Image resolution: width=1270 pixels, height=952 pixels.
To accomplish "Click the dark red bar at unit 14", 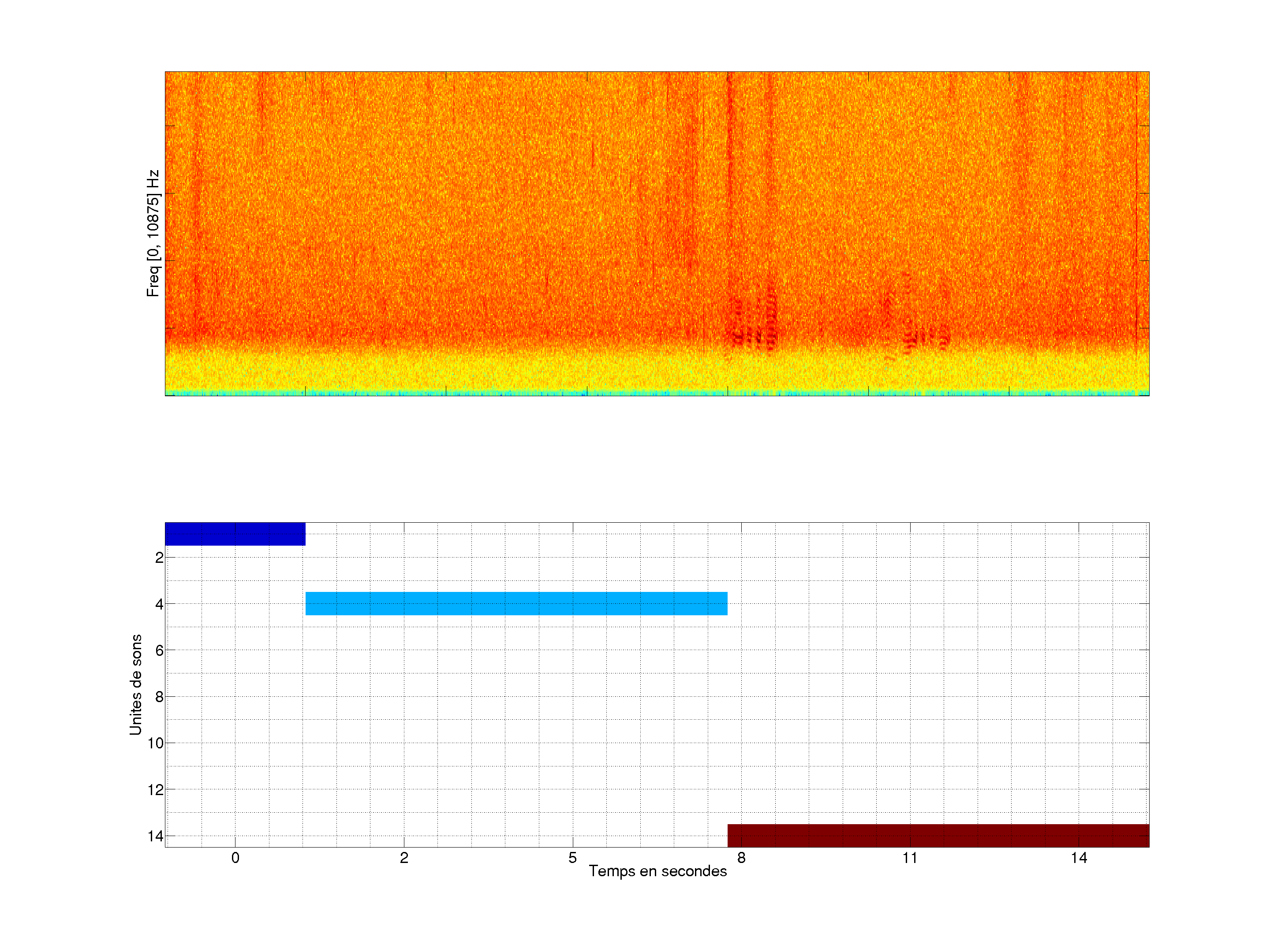I will click(x=938, y=836).
